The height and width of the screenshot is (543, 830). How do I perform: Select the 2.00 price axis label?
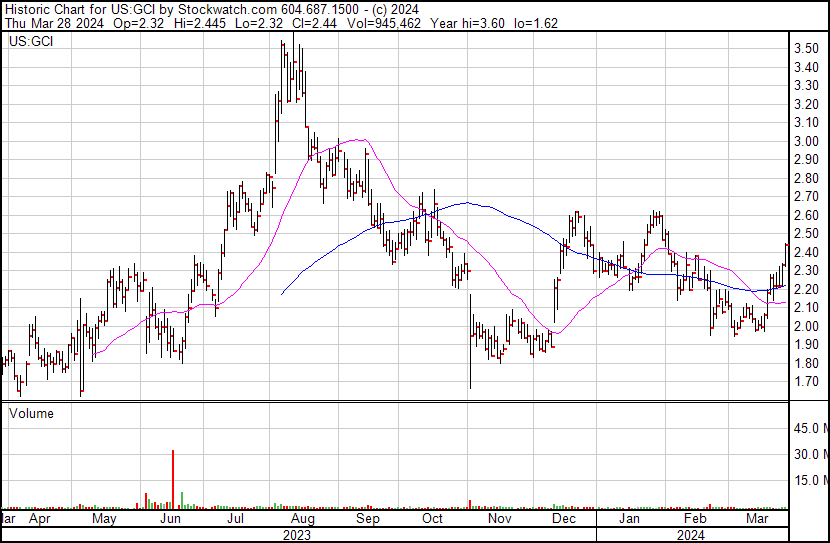tap(807, 326)
